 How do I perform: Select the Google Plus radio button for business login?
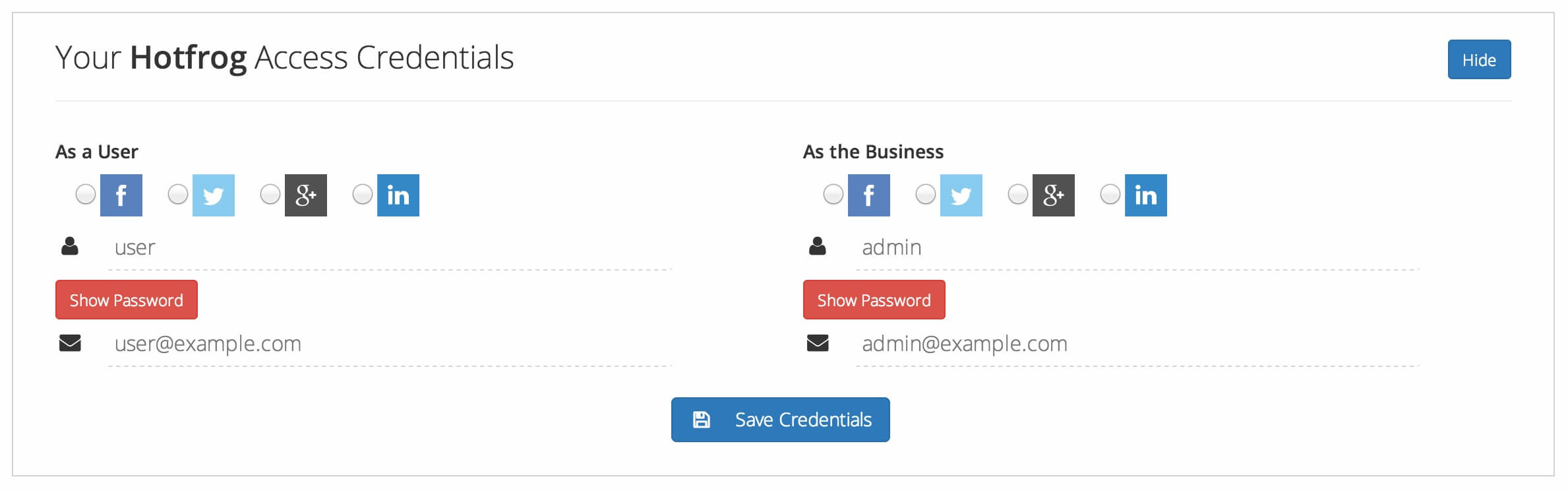coord(1018,194)
